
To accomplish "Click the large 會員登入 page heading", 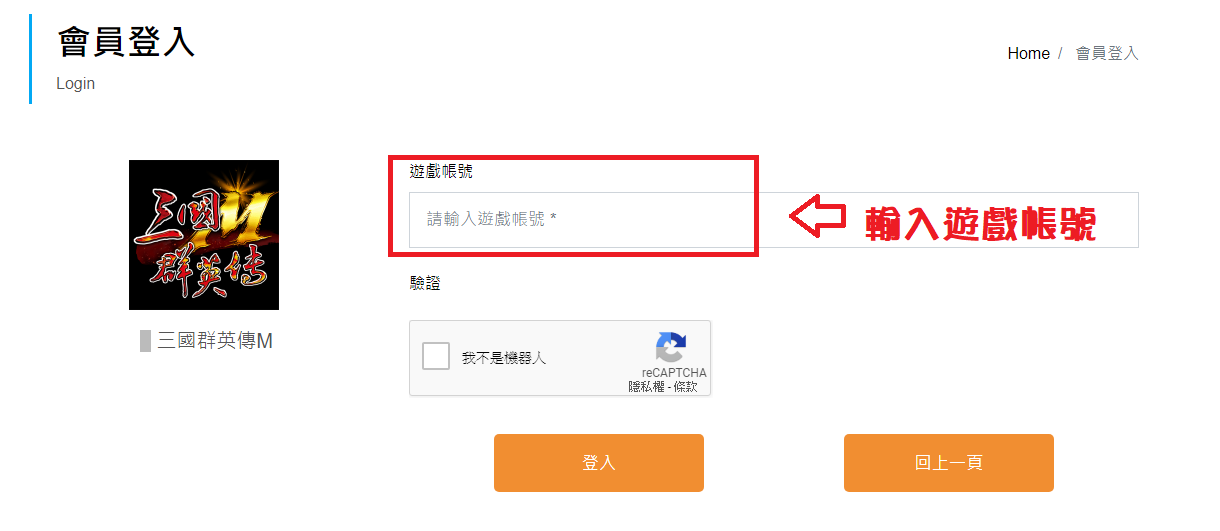I will pyautogui.click(x=126, y=42).
